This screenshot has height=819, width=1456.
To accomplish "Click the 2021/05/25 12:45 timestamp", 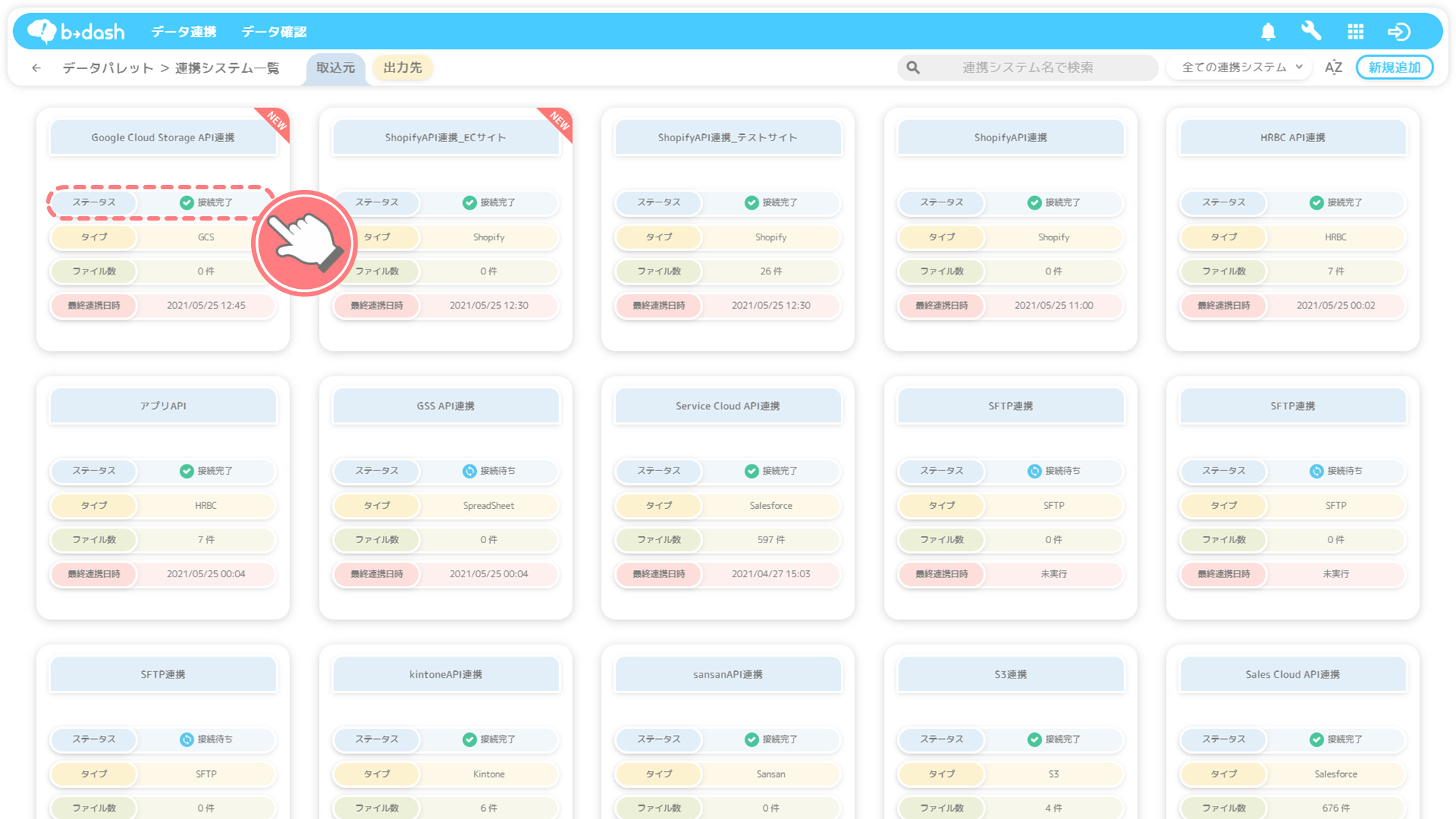I will click(x=206, y=306).
